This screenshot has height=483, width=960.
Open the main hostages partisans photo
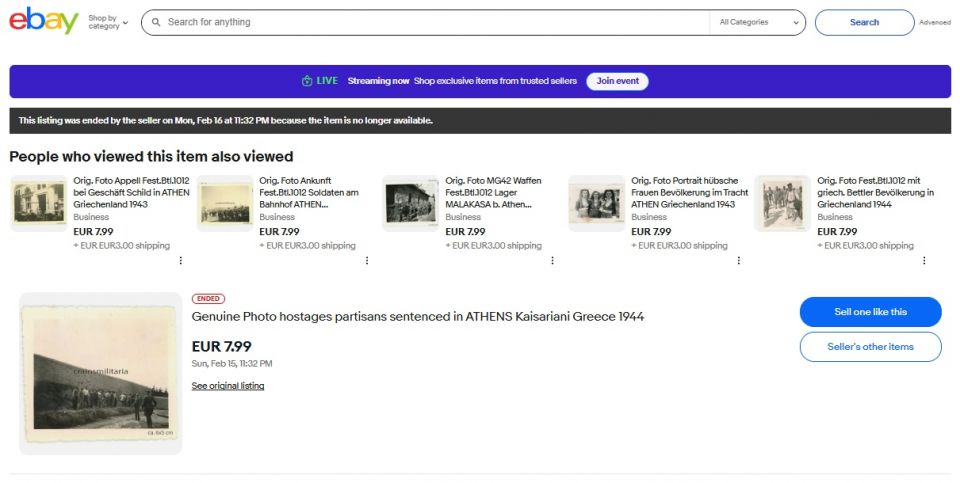pos(100,374)
